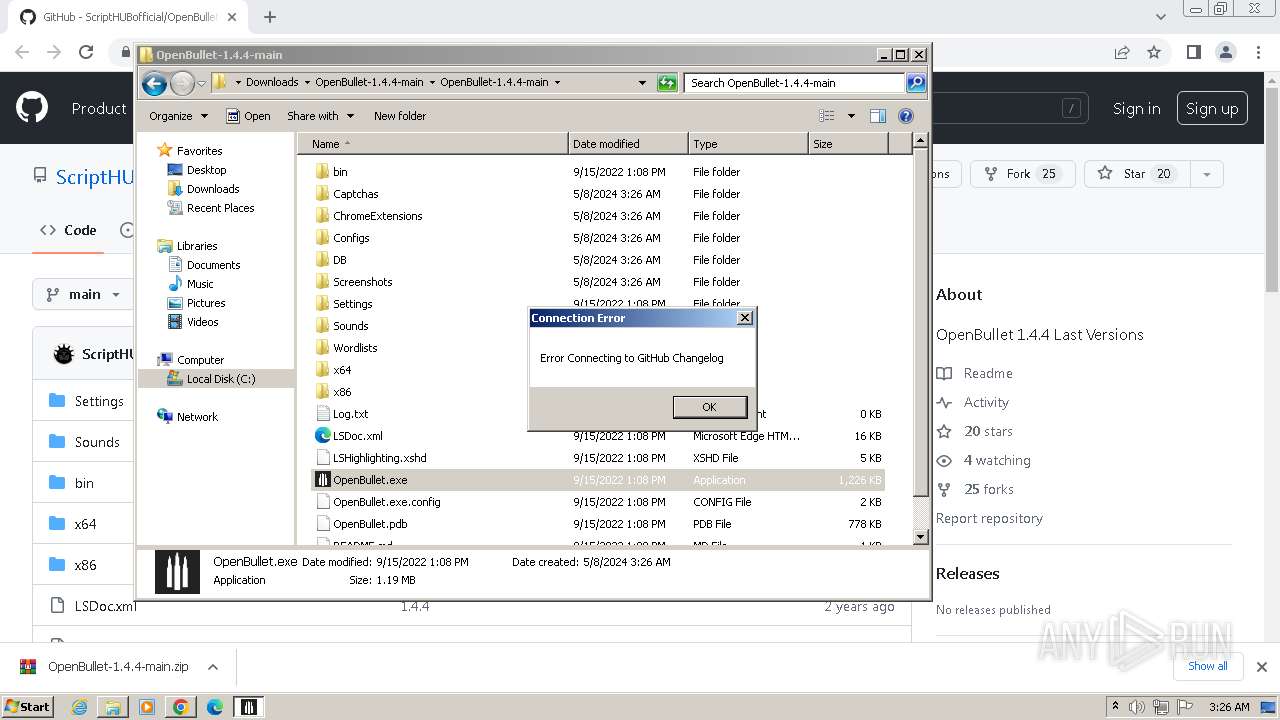
Task: Select Local Disk (C:) in navigation pane
Action: [220, 379]
